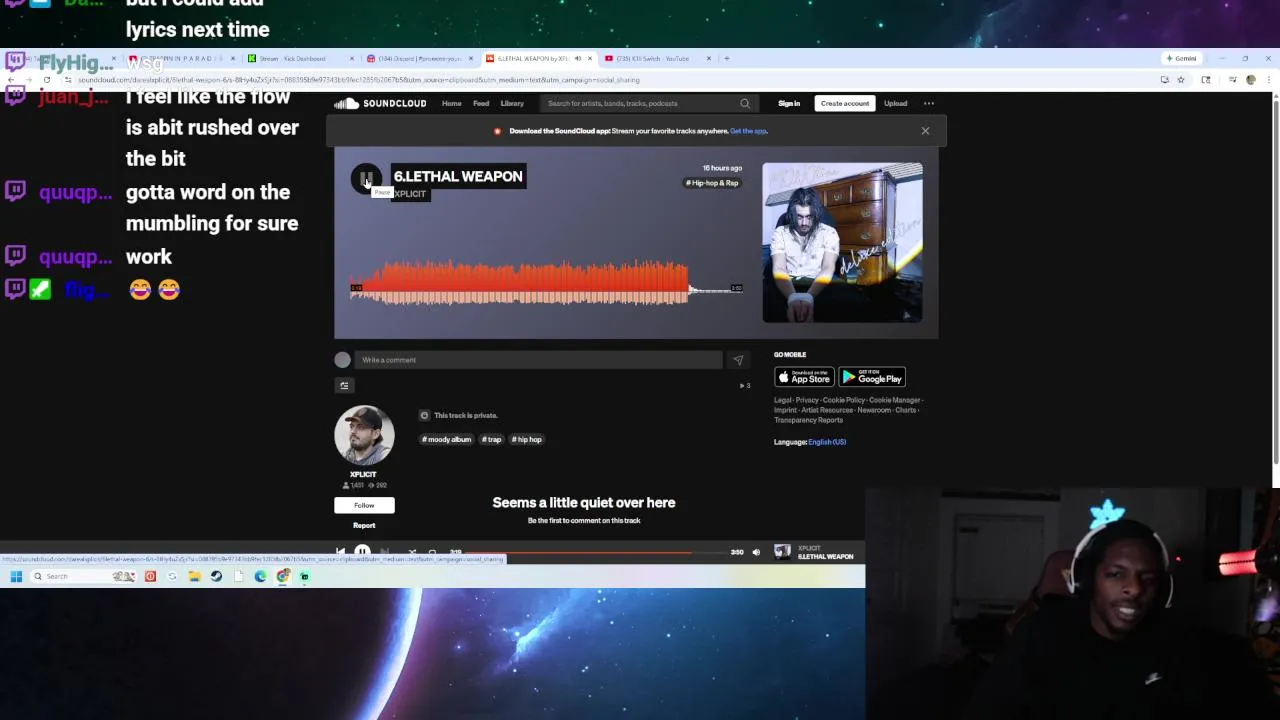Open the Library menu item
1280x720 pixels.
tap(512, 103)
